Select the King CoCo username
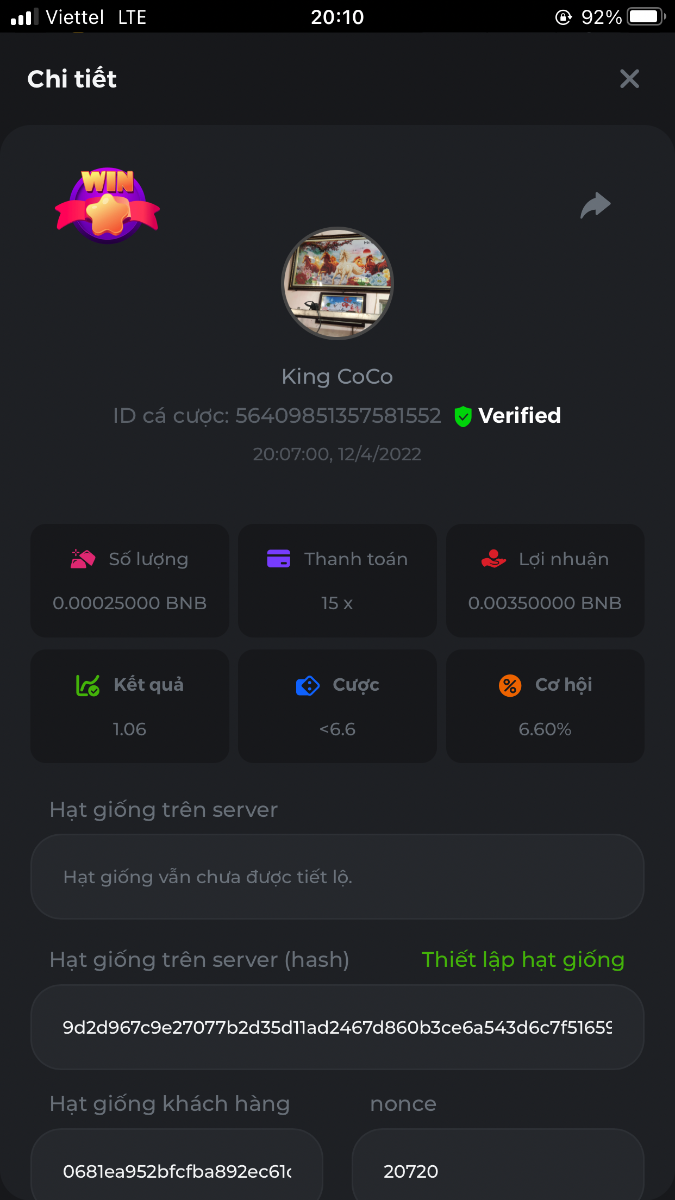This screenshot has width=675, height=1200. (x=337, y=377)
